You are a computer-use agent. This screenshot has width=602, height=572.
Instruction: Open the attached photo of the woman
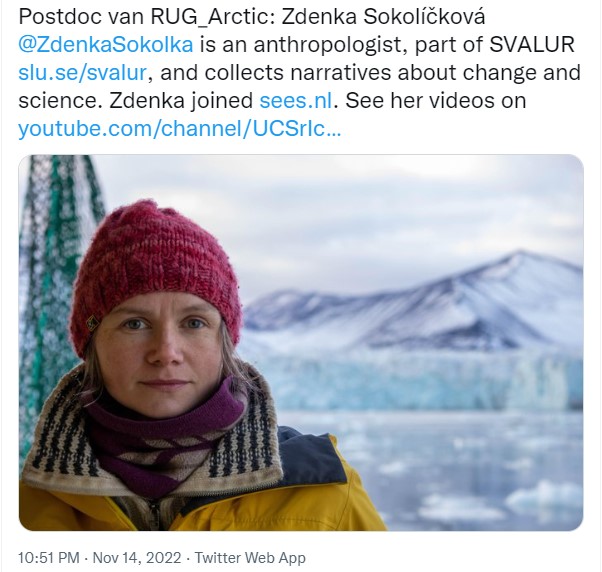click(300, 342)
